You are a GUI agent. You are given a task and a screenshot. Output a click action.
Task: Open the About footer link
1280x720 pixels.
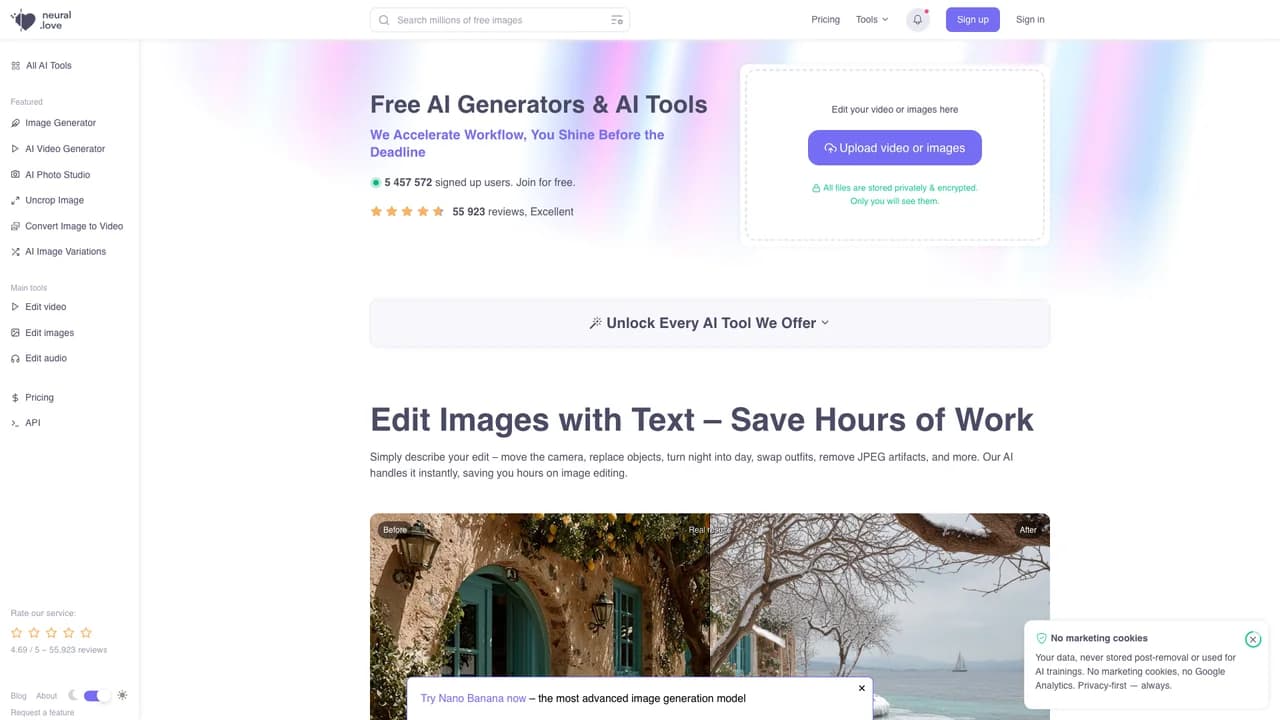47,696
